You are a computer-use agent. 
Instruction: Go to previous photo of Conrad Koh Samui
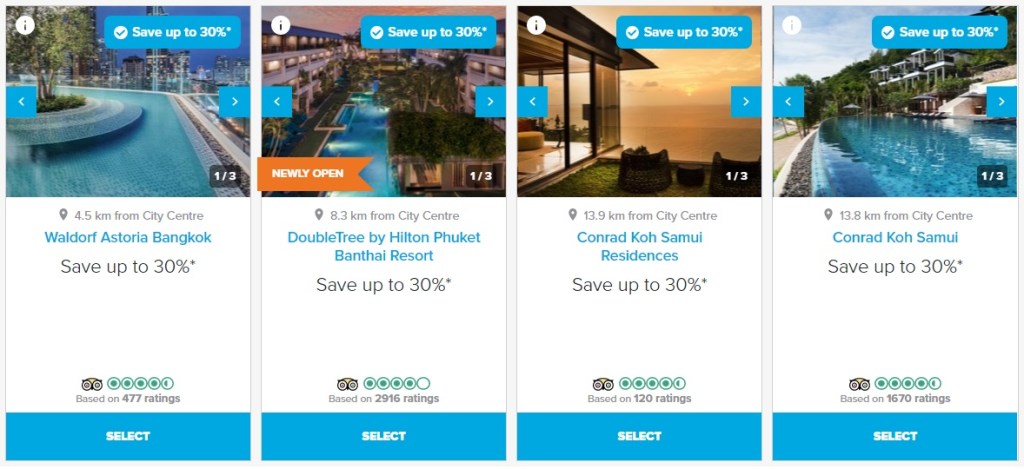pyautogui.click(x=788, y=102)
